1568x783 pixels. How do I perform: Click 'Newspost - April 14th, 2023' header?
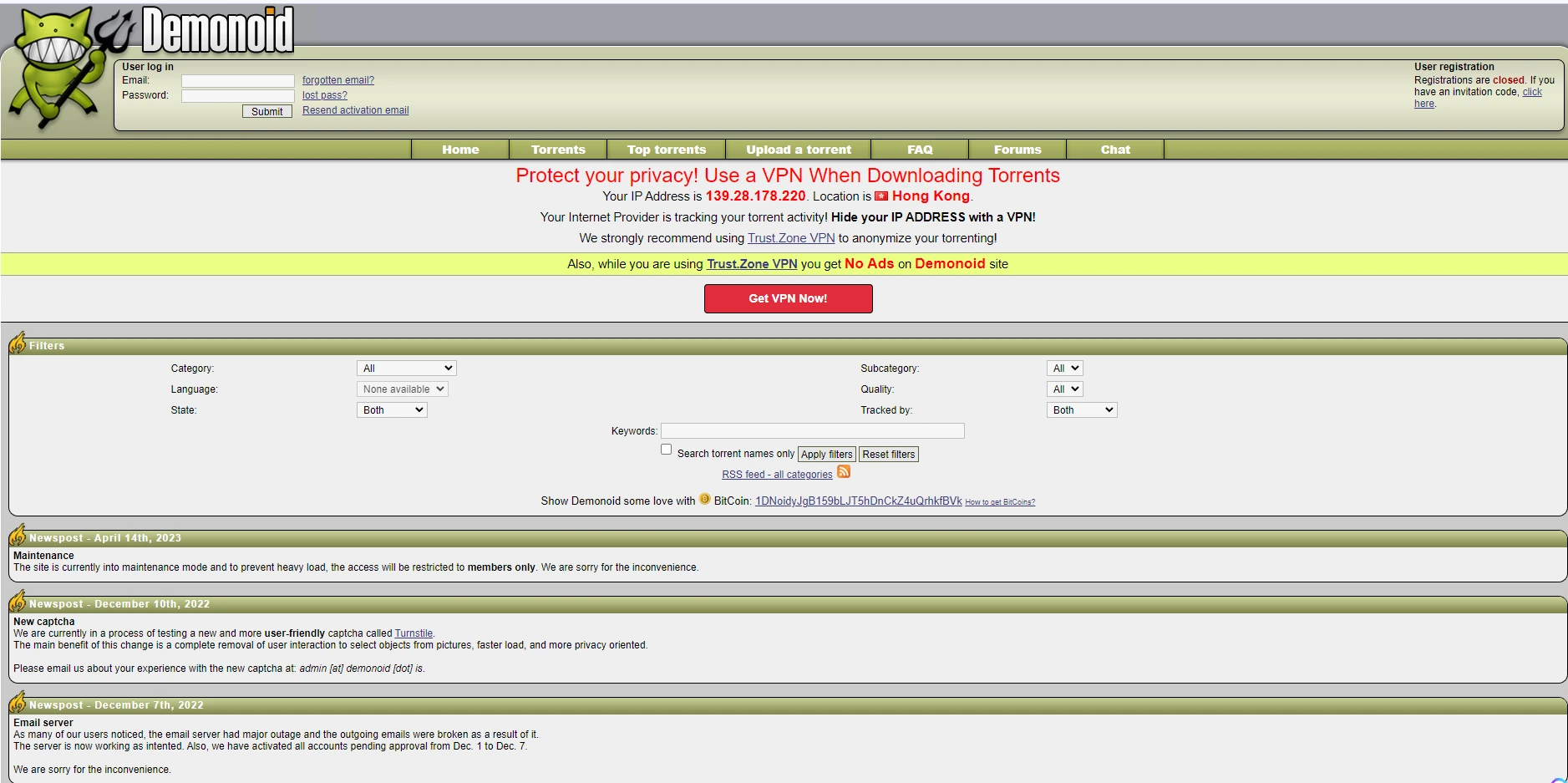coord(105,538)
